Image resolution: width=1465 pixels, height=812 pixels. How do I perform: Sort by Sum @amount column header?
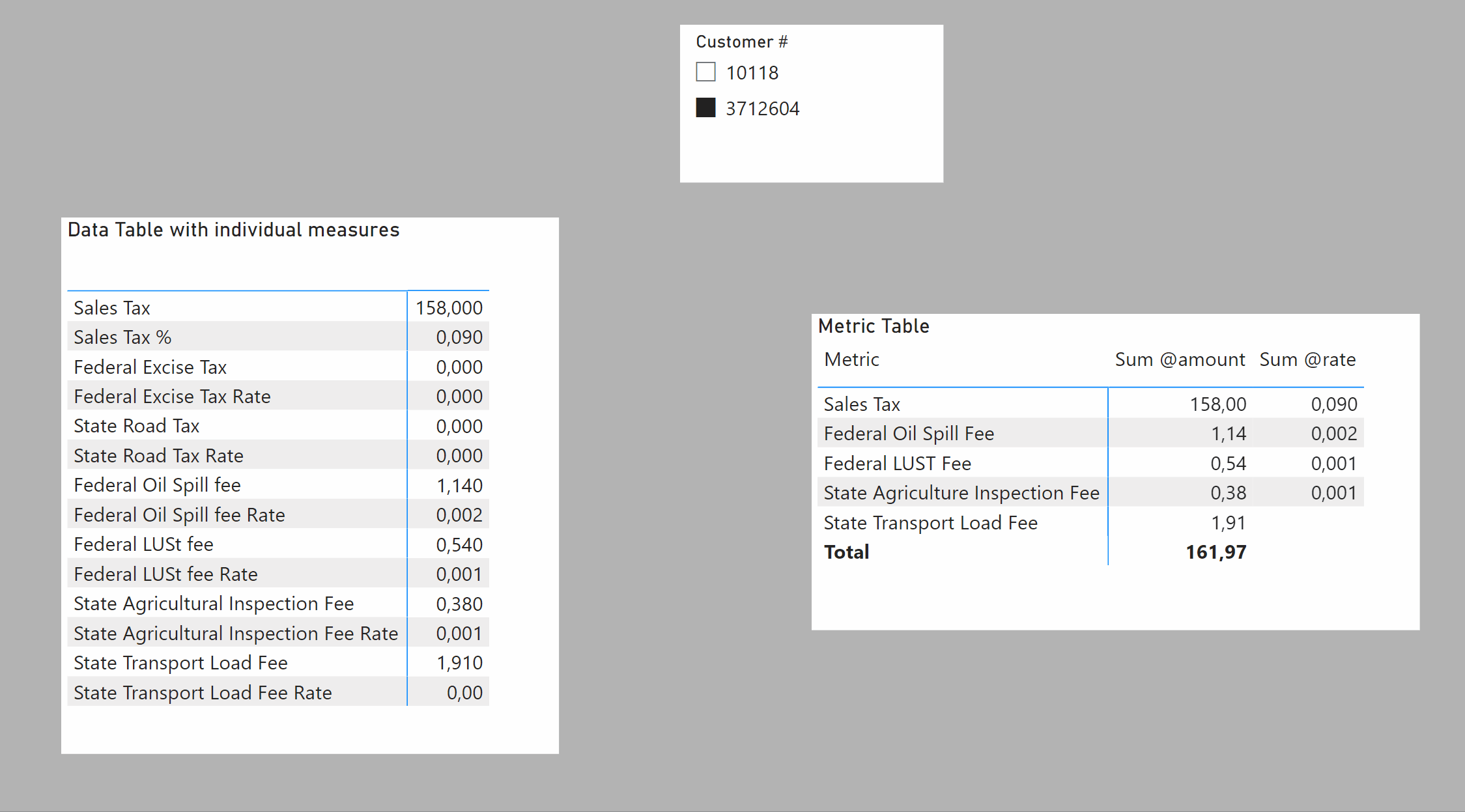pos(1180,359)
